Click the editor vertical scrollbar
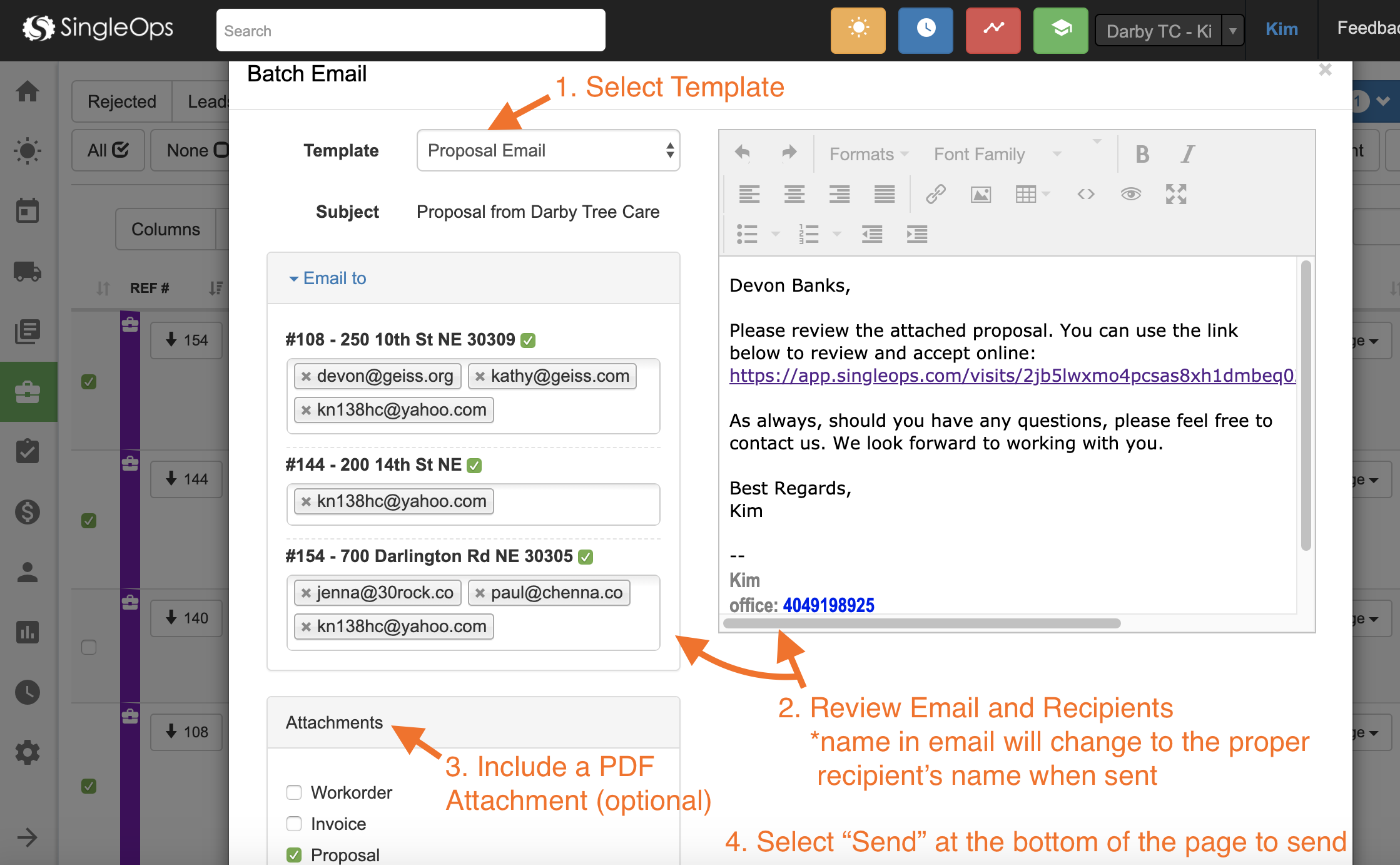This screenshot has width=1400, height=865. click(1306, 406)
